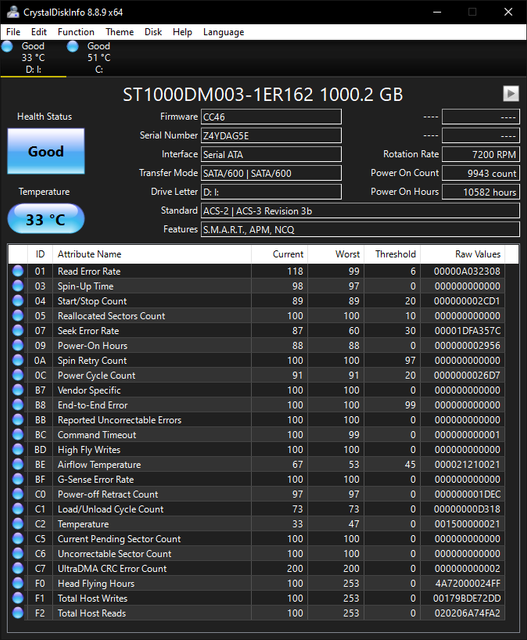Viewport: 527px width, 640px height.
Task: Click the Good health status button
Action: coord(46,151)
